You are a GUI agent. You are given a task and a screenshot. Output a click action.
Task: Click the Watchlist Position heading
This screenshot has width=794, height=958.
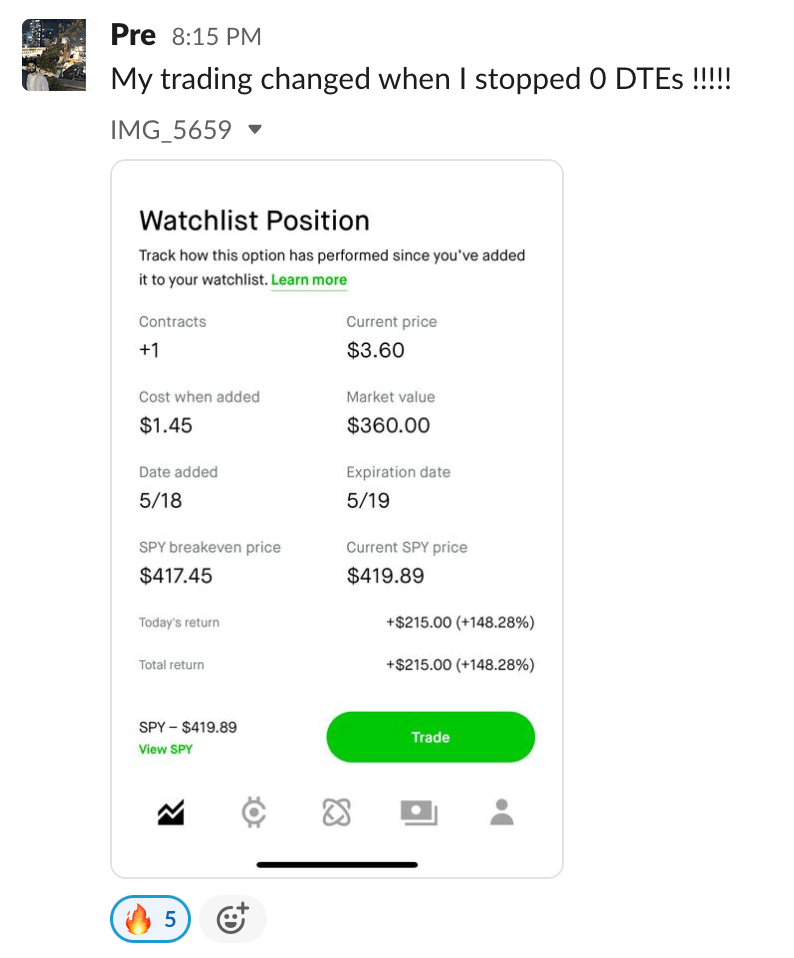tap(254, 221)
